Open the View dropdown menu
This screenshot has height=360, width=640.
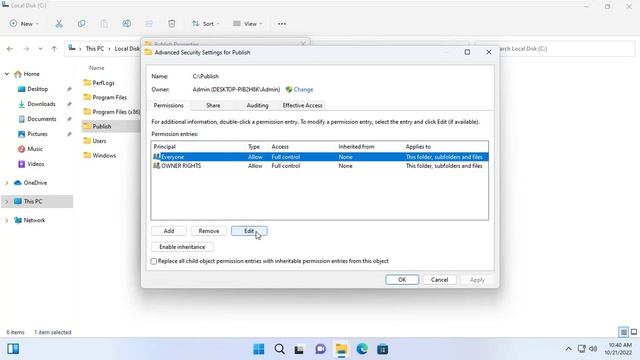(247, 24)
